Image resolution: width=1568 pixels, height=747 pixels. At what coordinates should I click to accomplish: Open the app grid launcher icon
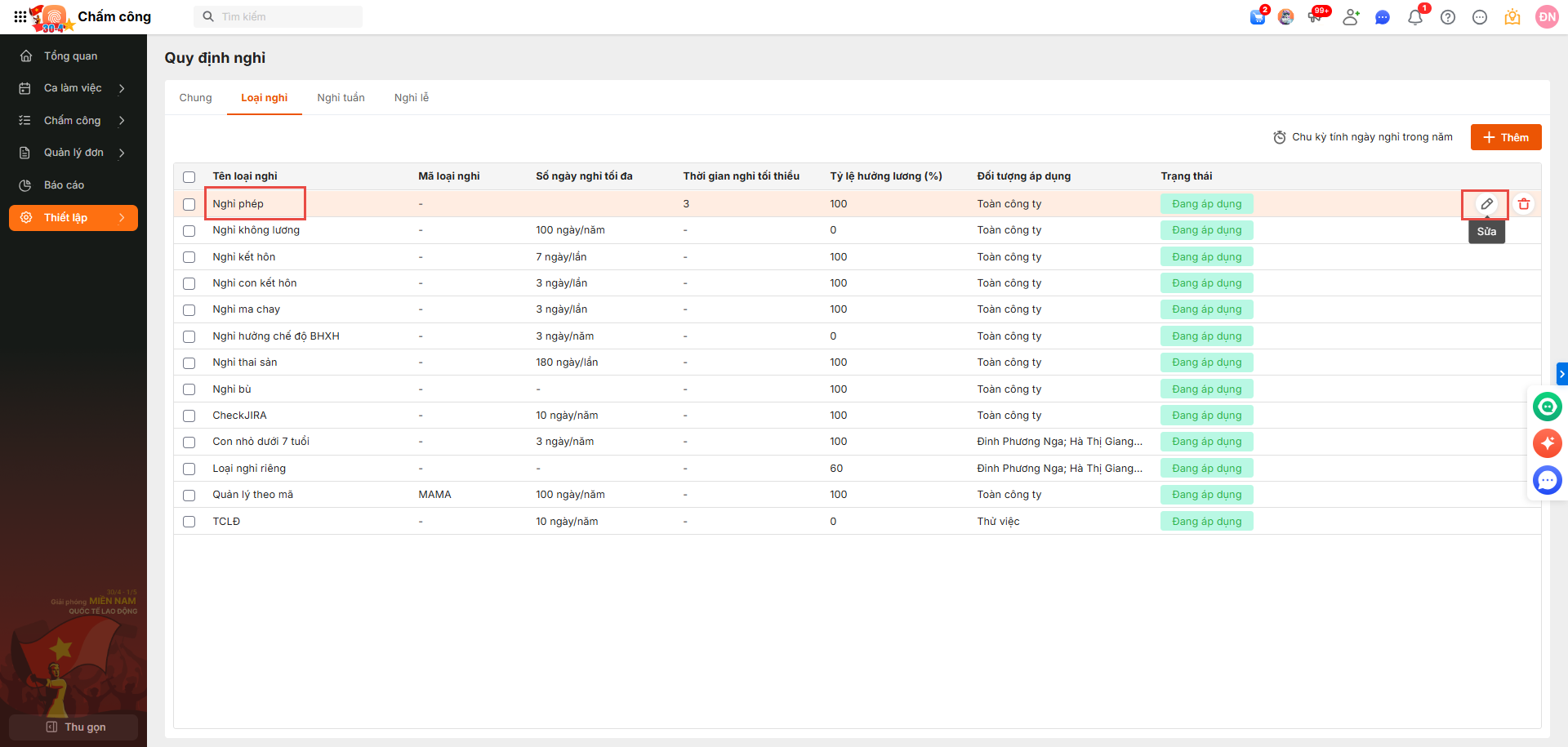(x=20, y=16)
